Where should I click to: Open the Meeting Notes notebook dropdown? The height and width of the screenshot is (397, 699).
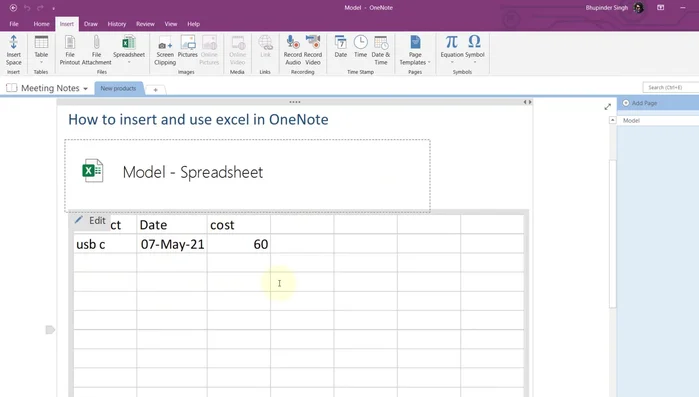point(85,89)
